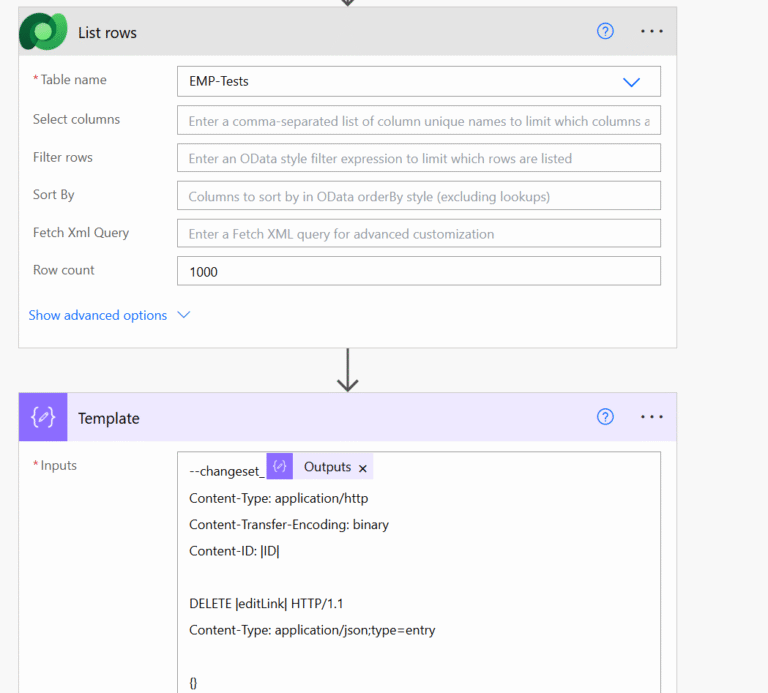Image resolution: width=768 pixels, height=693 pixels.
Task: Click the Row count label
Action: click(64, 270)
